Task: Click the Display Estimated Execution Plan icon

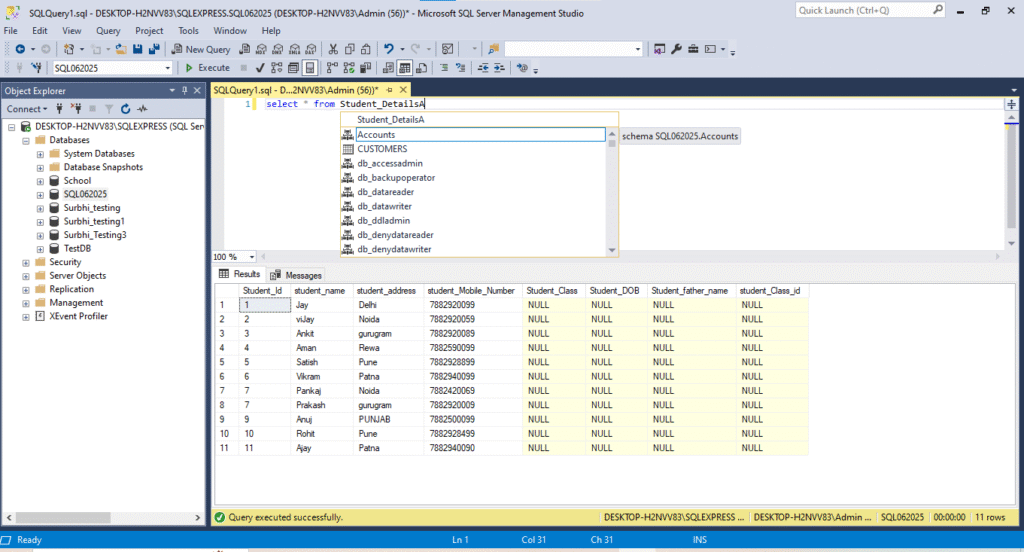Action: point(277,68)
